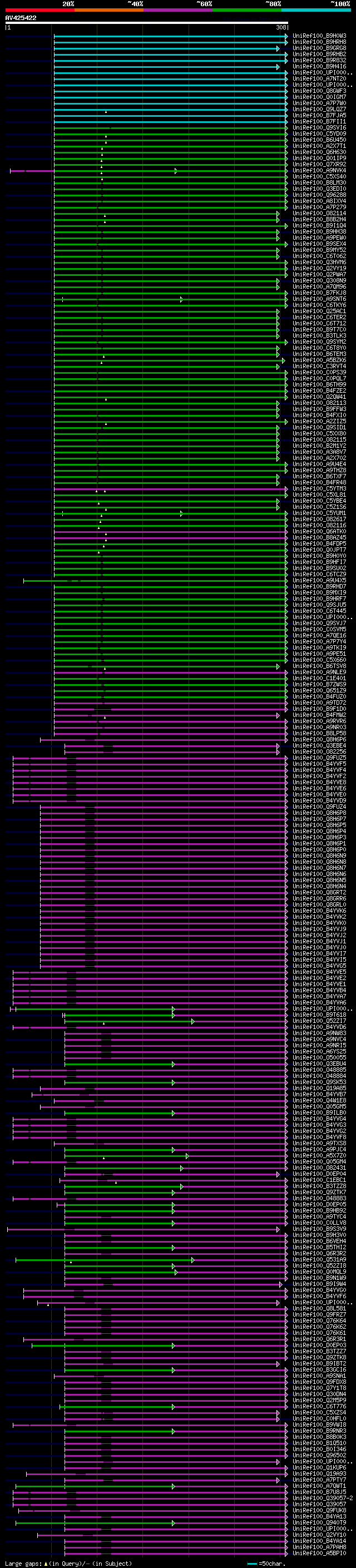Open hit UniRef100_Q9LQZ7
This screenshot has height=1568, width=356.
(x=319, y=109)
